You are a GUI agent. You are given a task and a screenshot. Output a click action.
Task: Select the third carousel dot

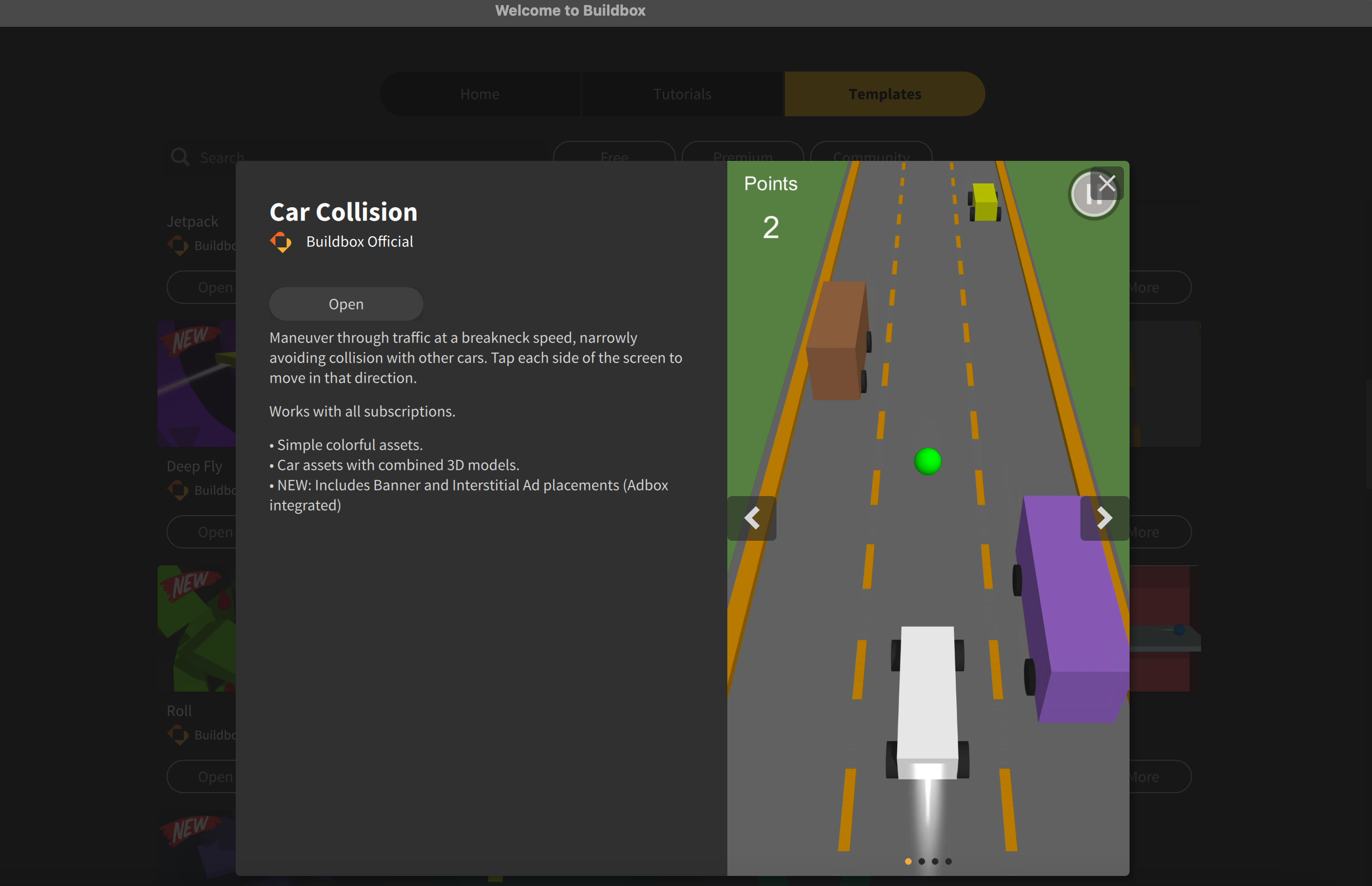click(935, 861)
